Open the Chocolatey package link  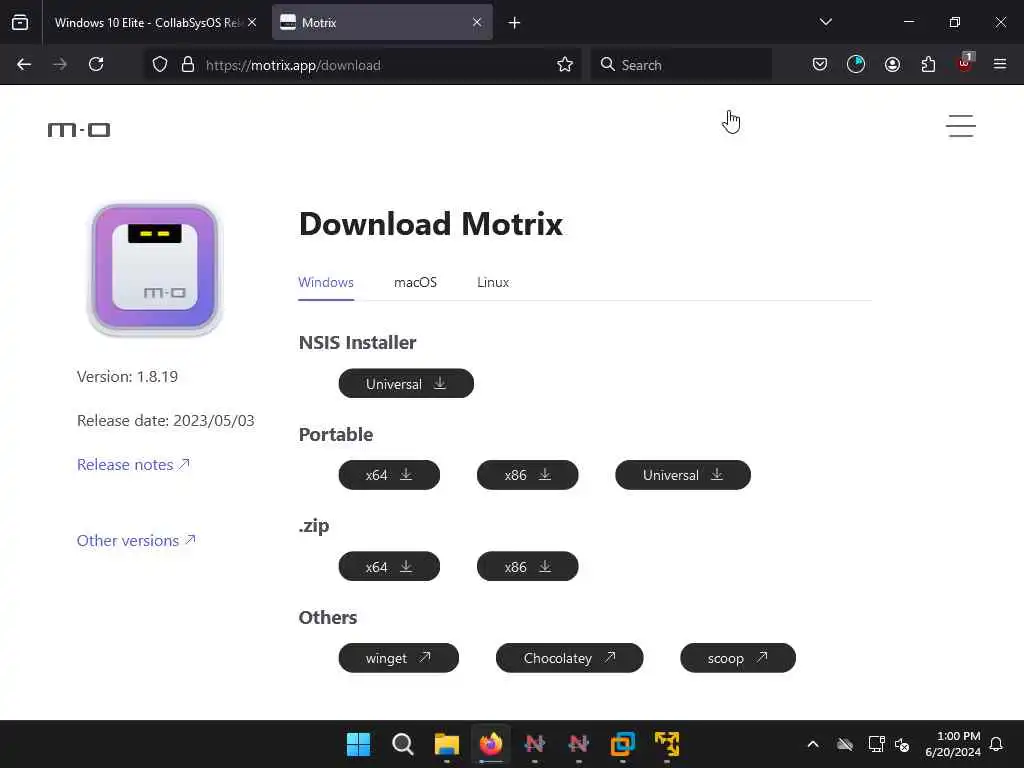click(569, 658)
